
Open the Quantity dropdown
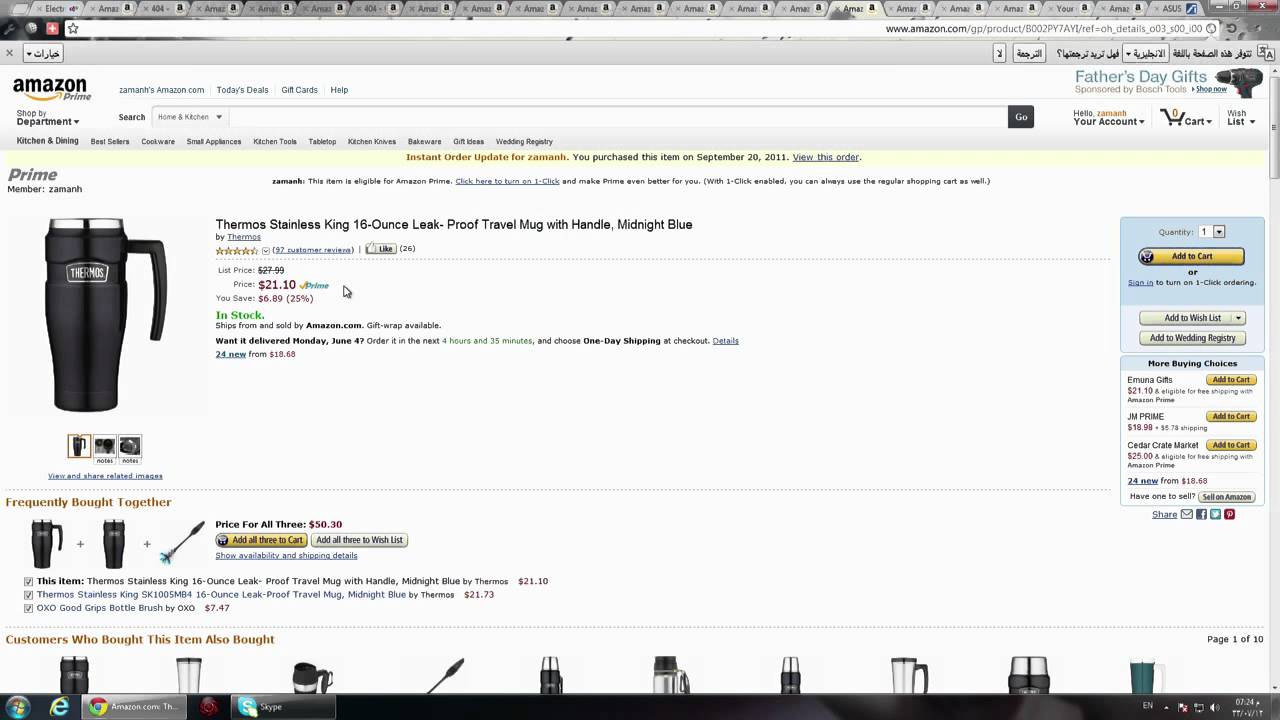coord(1212,232)
